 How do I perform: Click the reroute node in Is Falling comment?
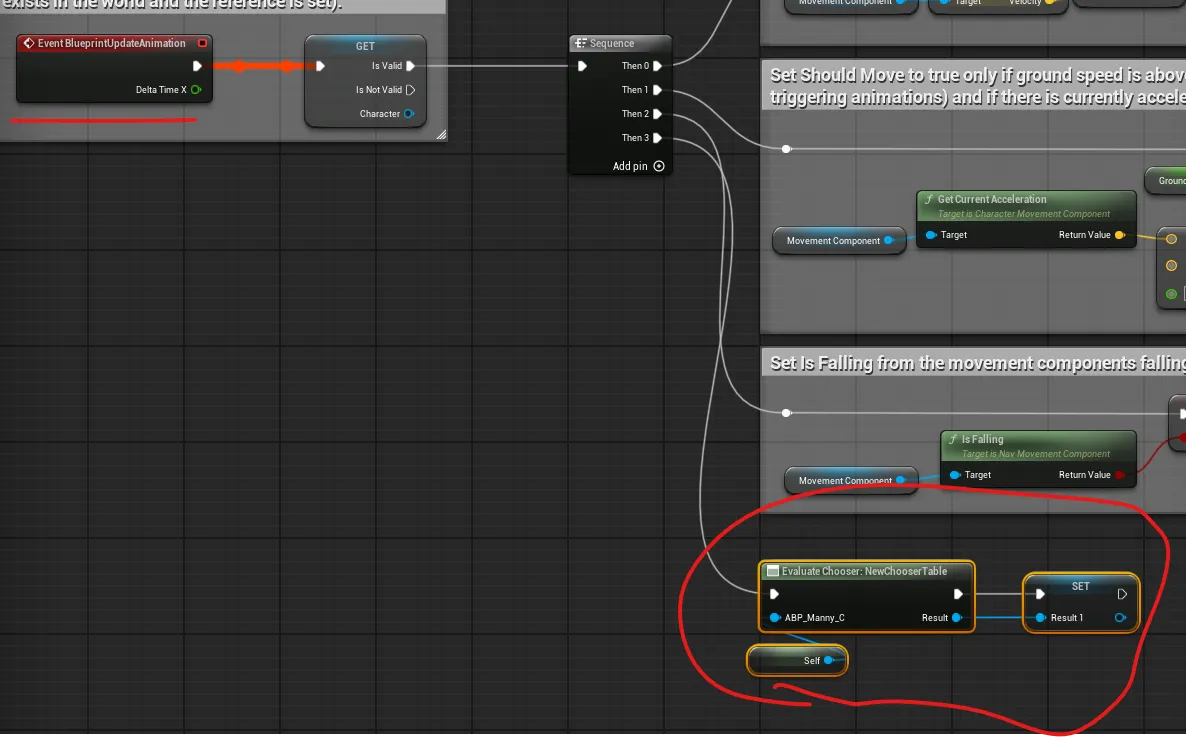[786, 413]
